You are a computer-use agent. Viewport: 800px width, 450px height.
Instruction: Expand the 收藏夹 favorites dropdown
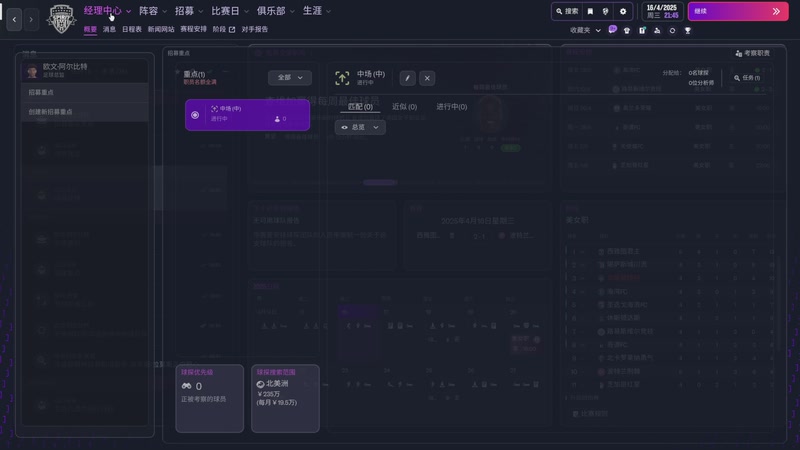[585, 31]
